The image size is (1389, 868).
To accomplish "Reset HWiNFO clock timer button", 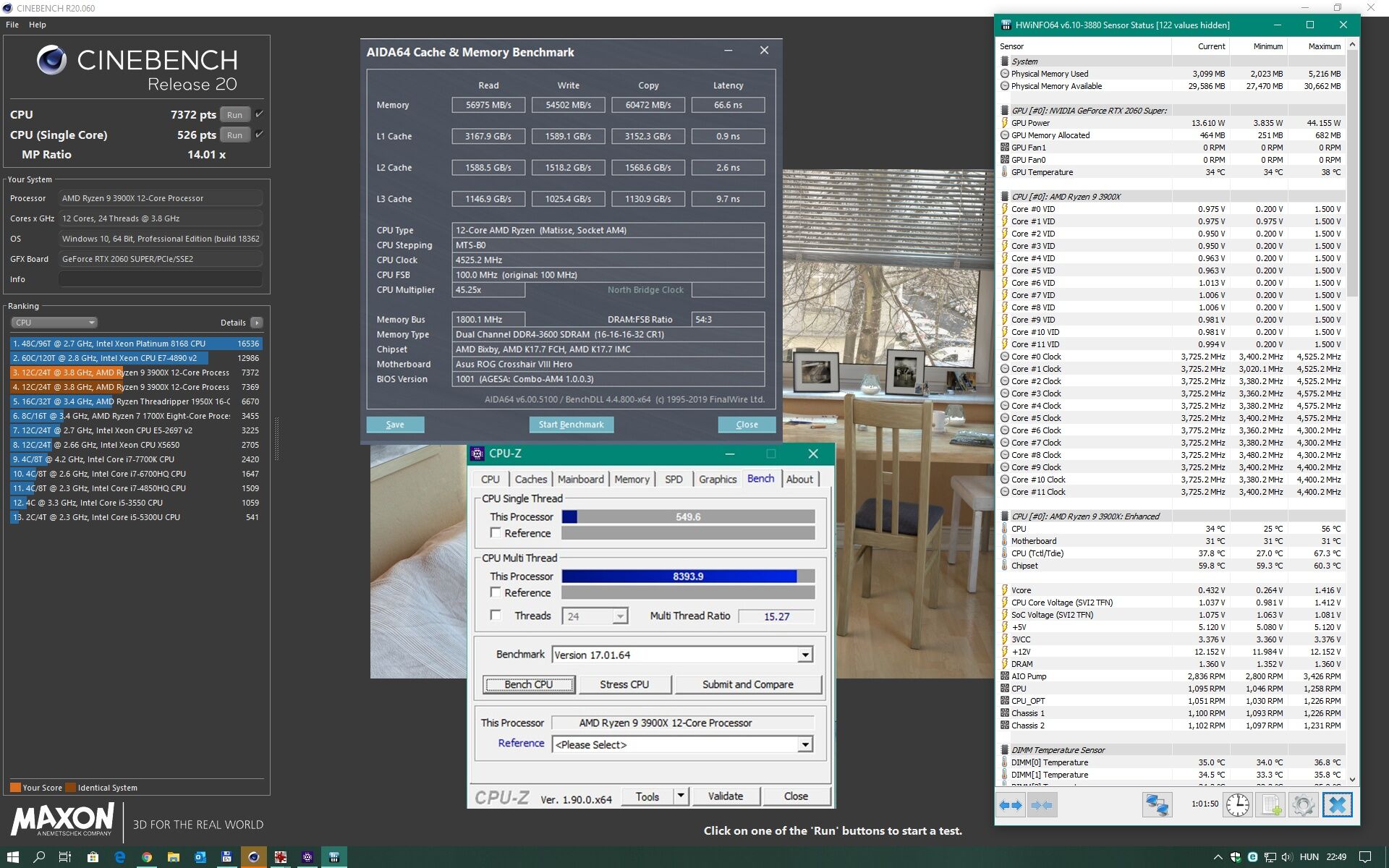I will [x=1238, y=805].
